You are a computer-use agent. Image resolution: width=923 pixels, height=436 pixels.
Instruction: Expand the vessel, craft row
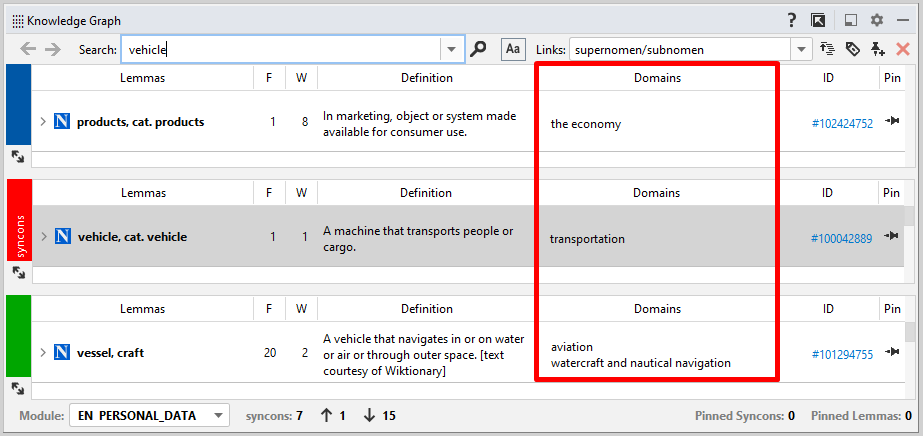[x=43, y=353]
